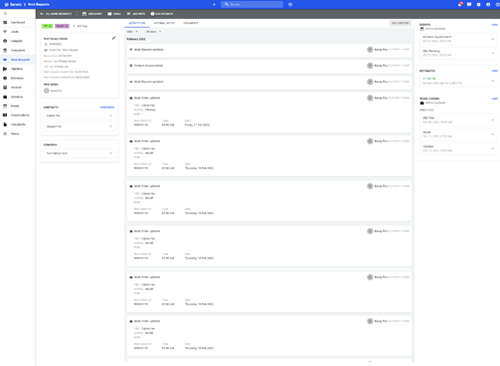Click into the Search field
500x366 pixels.
(x=252, y=4)
